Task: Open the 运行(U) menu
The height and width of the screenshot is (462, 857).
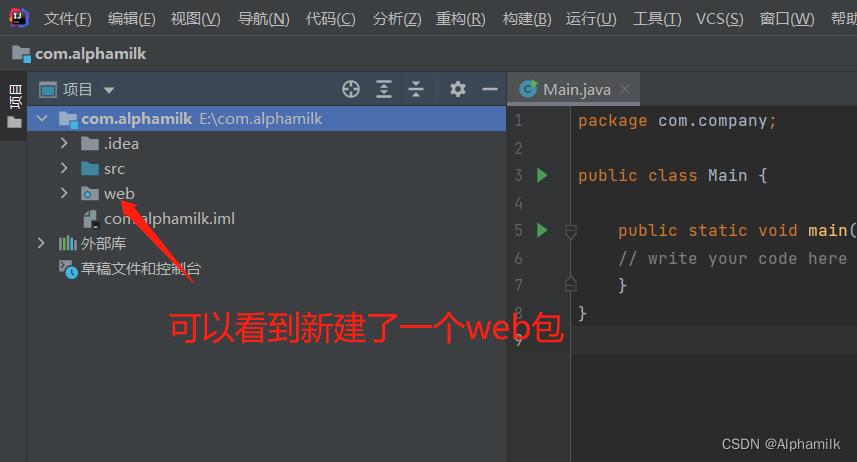Action: tap(591, 19)
